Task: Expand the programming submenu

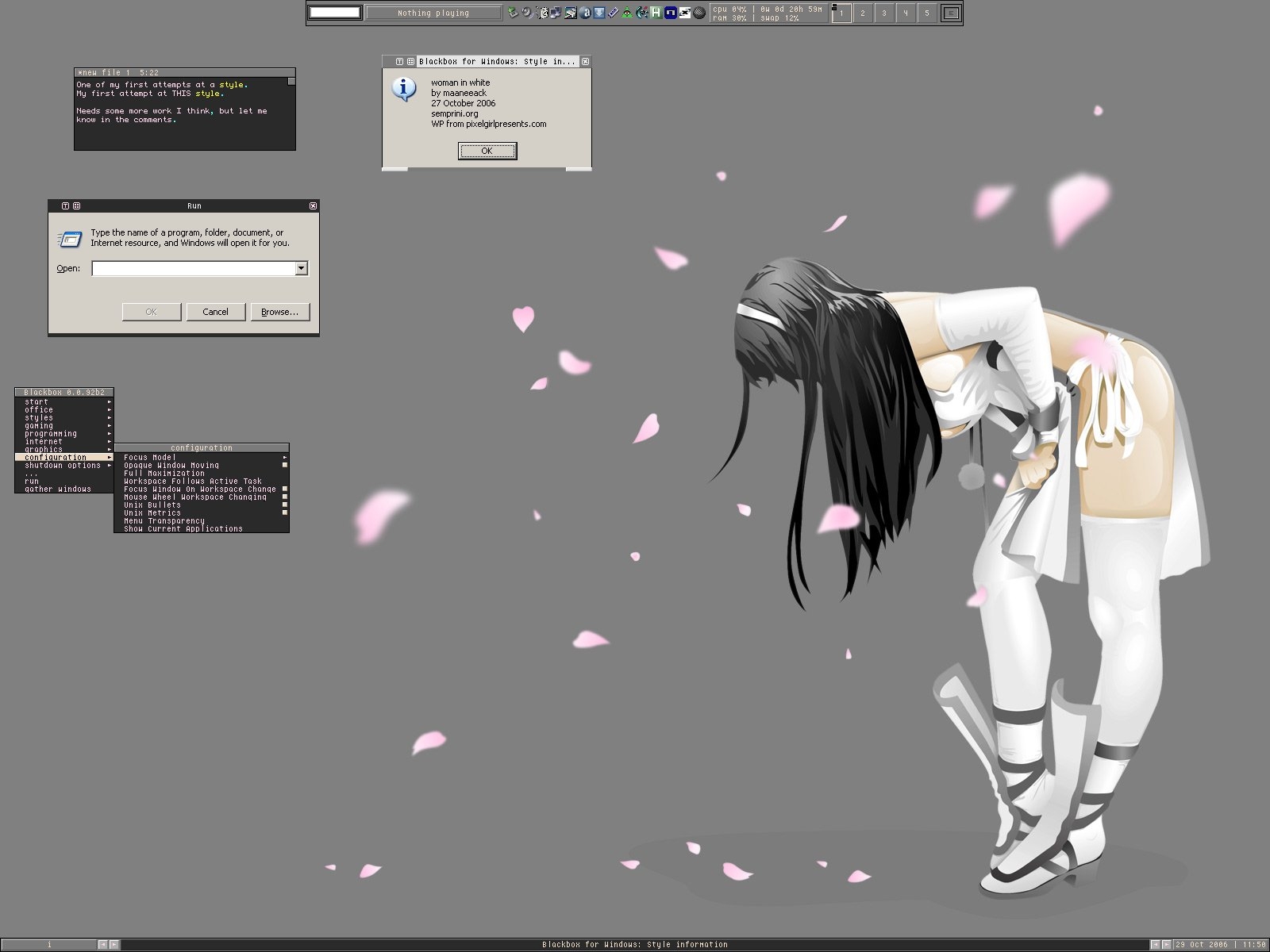Action: (64, 433)
